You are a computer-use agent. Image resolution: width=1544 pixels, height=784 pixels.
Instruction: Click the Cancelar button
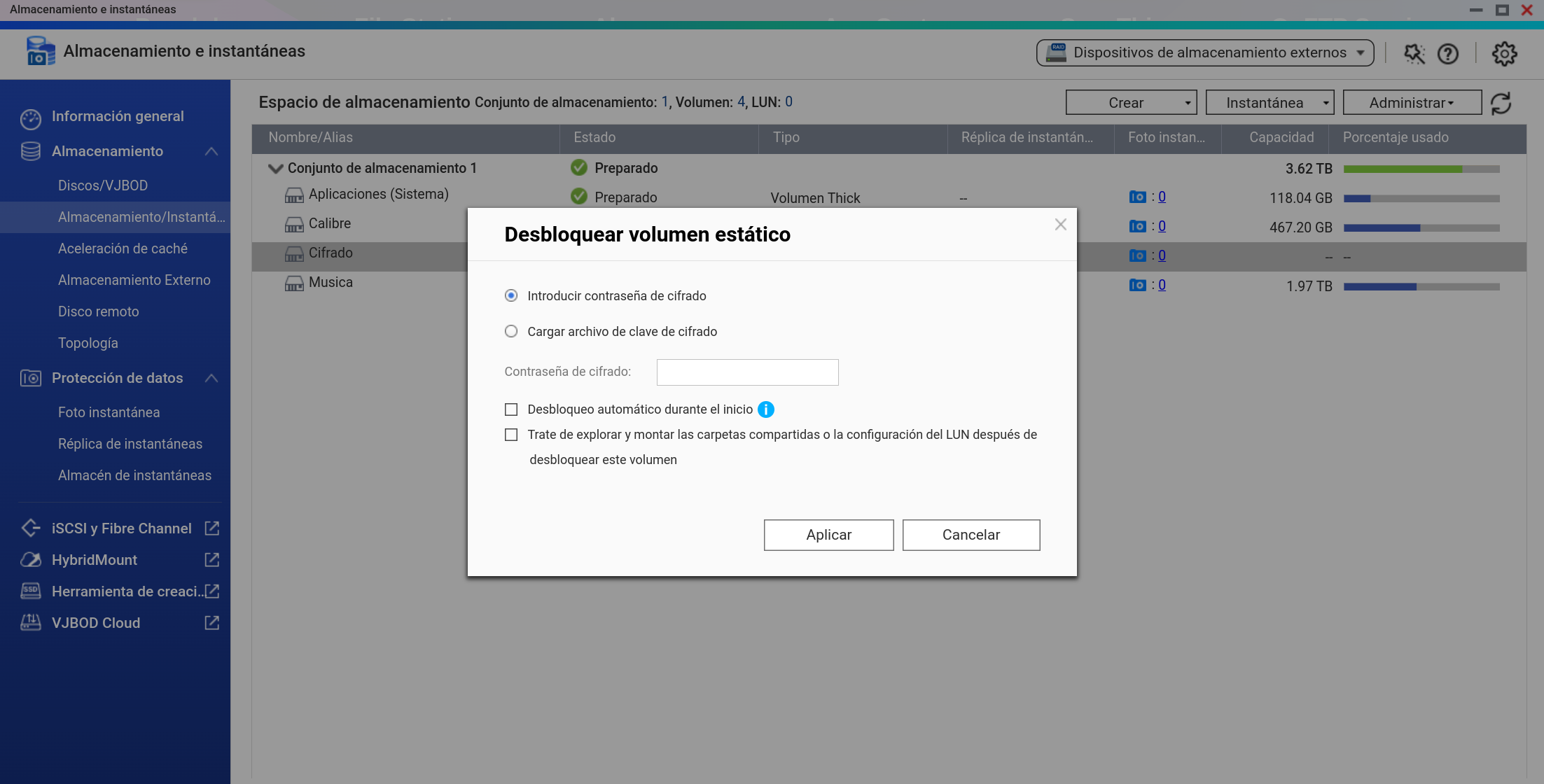point(971,535)
